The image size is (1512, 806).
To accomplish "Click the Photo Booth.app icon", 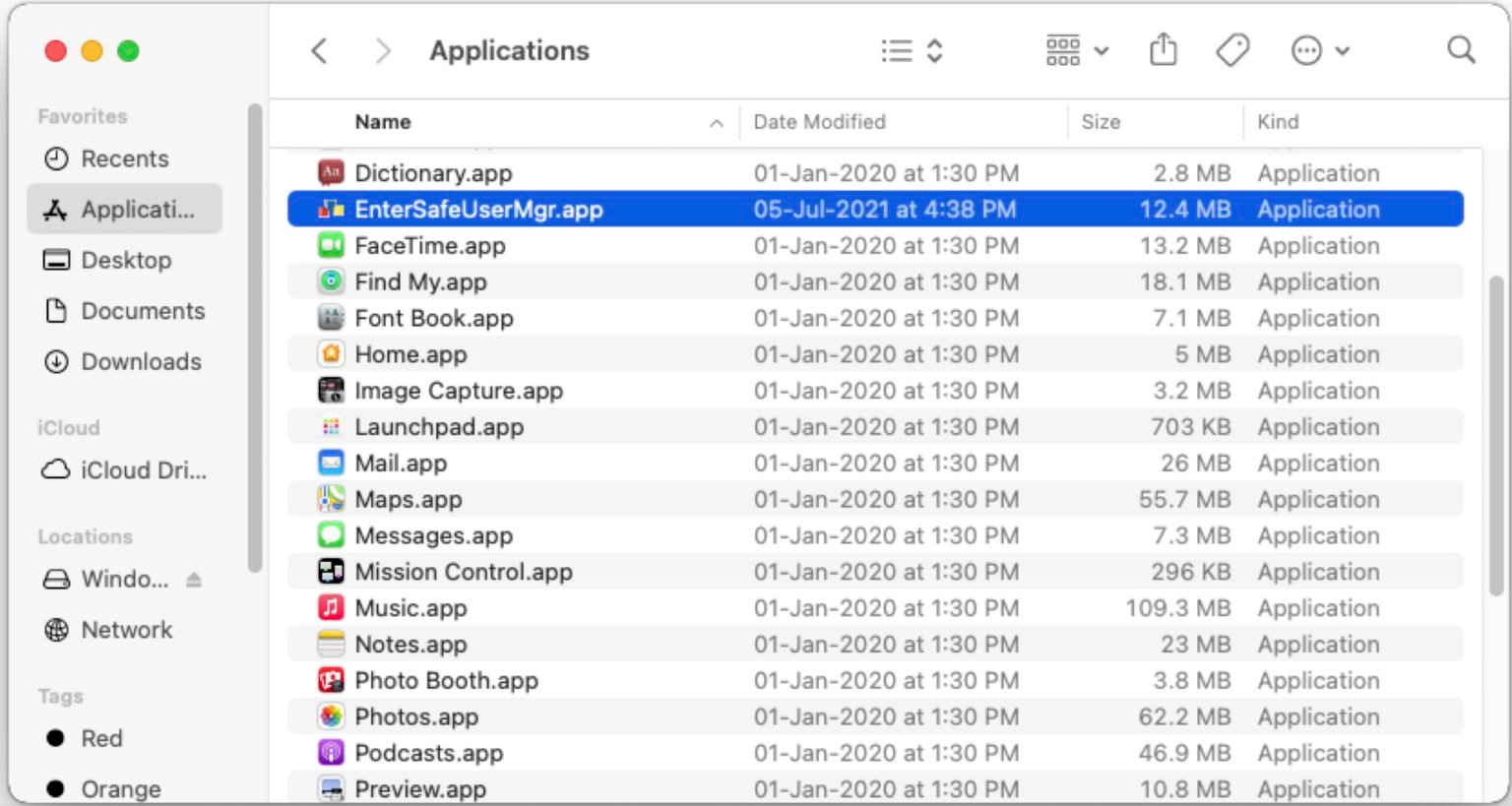I will point(331,680).
